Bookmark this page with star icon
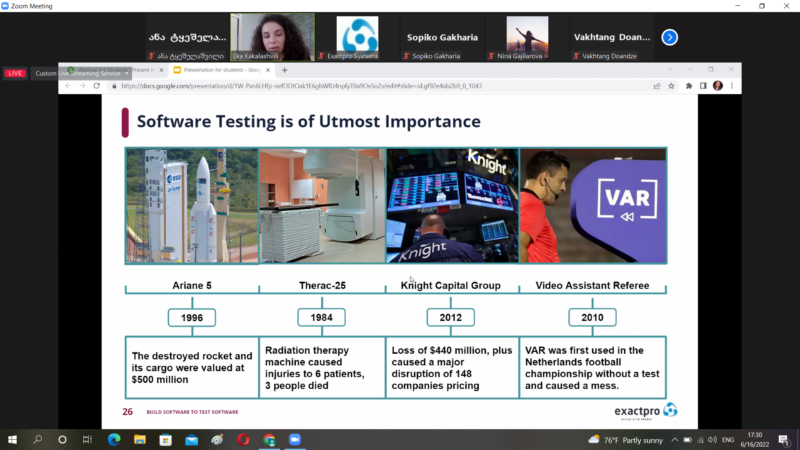 [671, 86]
